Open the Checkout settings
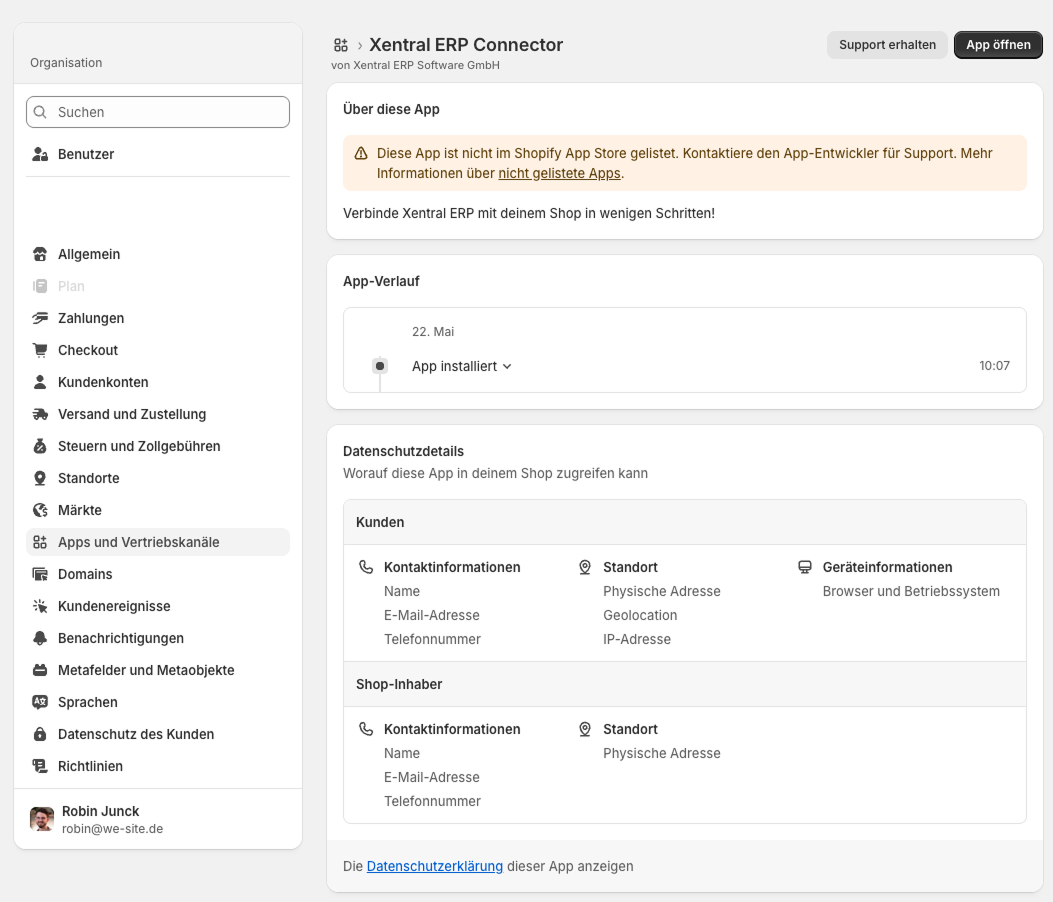The image size is (1053, 902). click(x=158, y=351)
